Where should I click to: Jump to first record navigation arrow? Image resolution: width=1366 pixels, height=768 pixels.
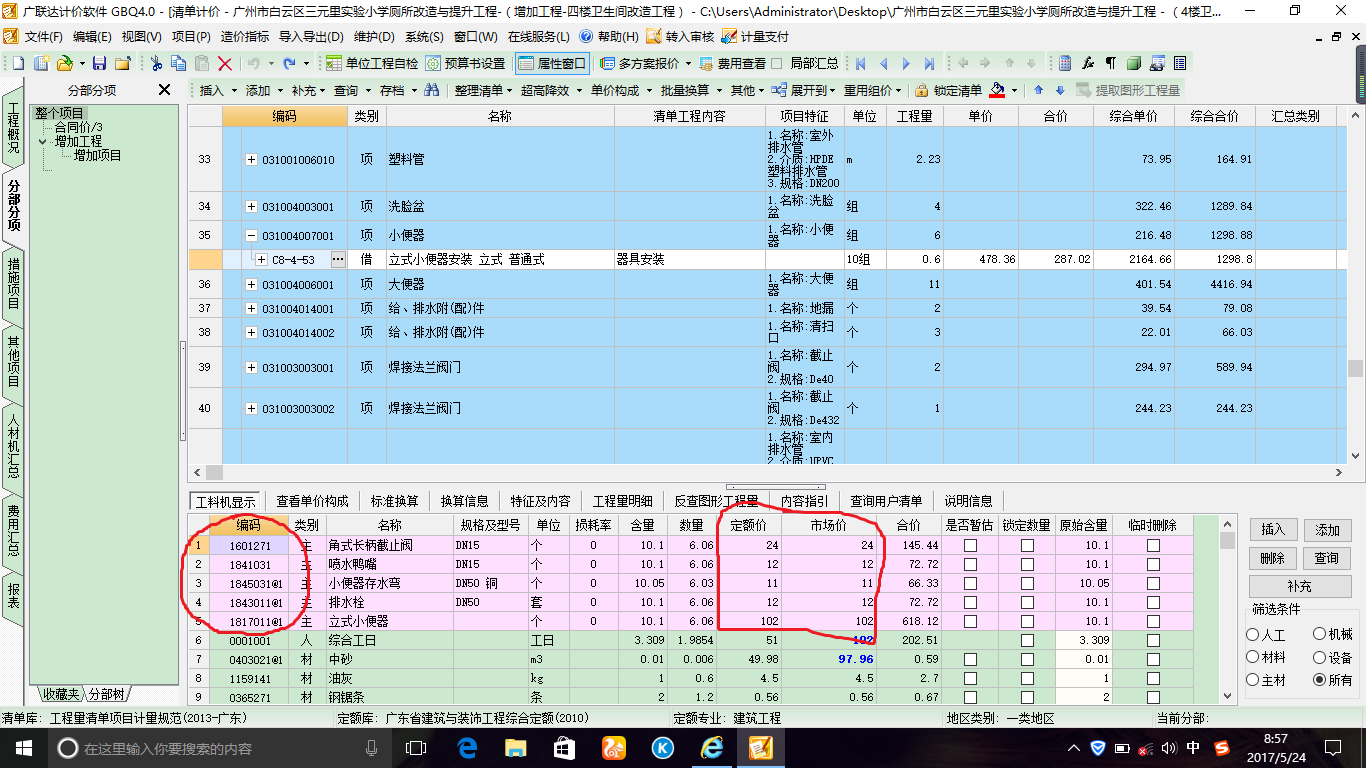coord(860,63)
